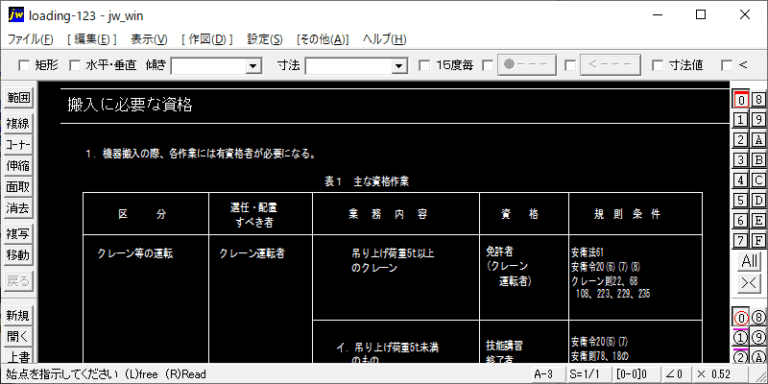
Task: Save with the 上書 overwrite button
Action: pyautogui.click(x=18, y=356)
